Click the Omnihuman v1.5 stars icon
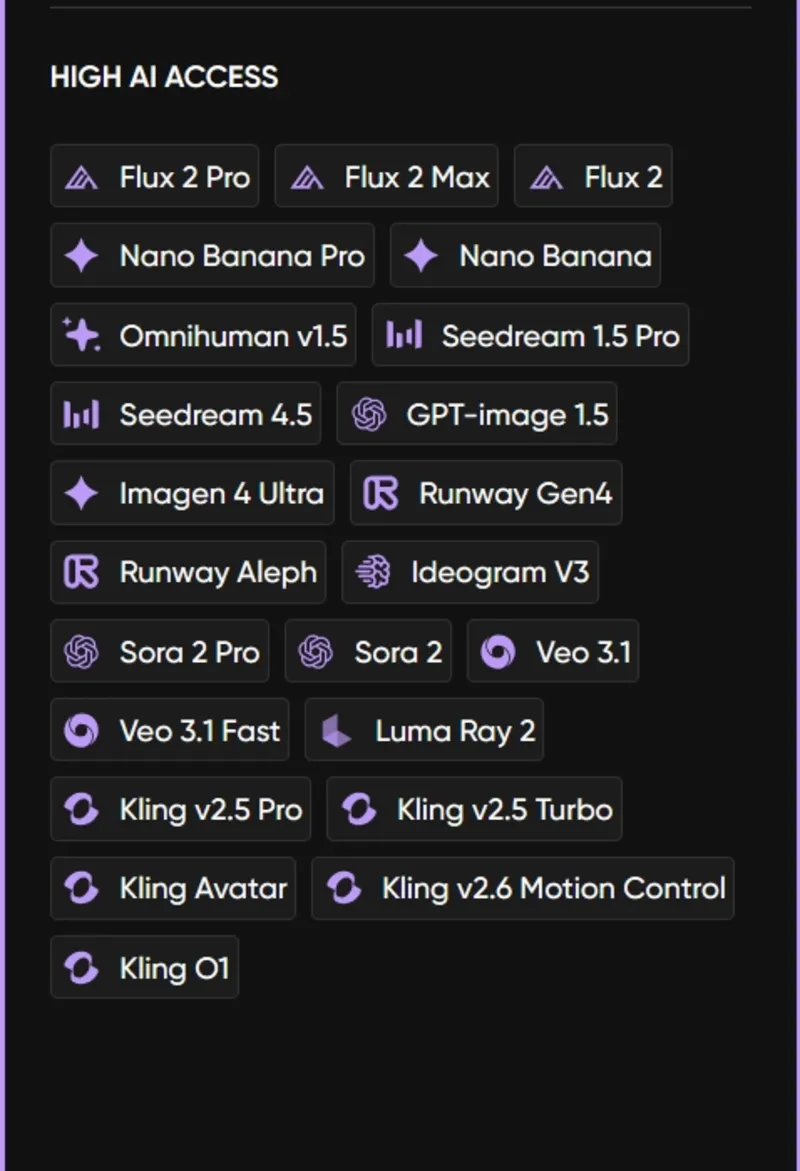 tap(81, 335)
